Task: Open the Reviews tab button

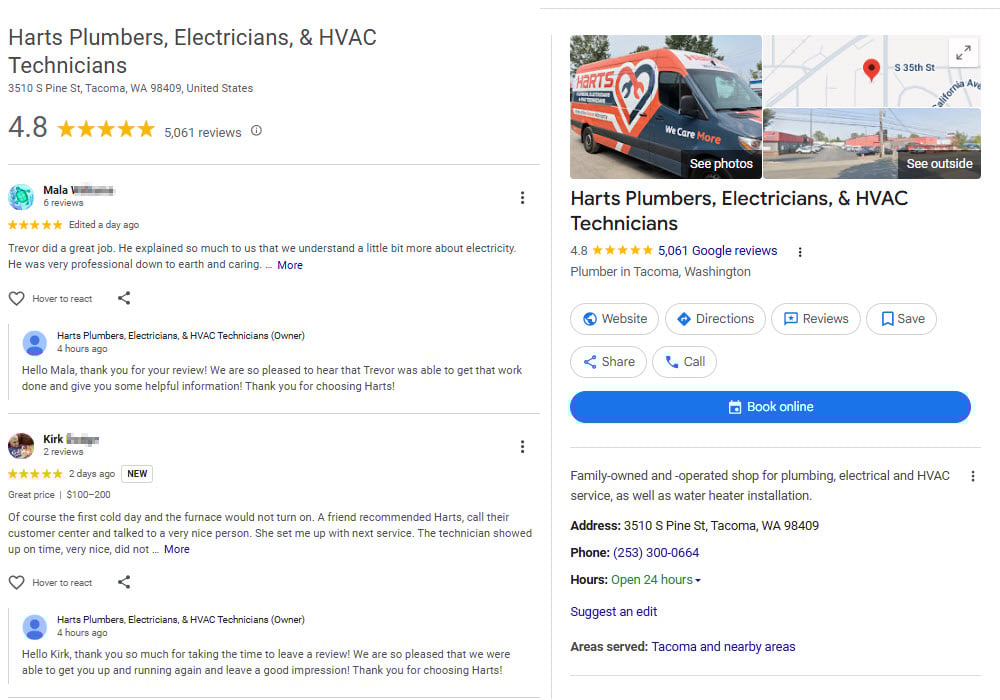Action: pos(816,319)
